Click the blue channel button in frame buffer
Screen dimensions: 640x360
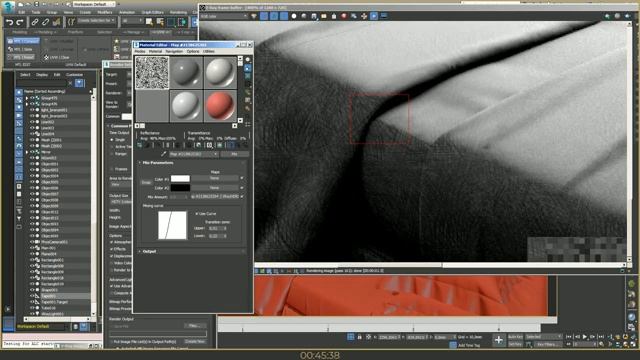click(284, 16)
